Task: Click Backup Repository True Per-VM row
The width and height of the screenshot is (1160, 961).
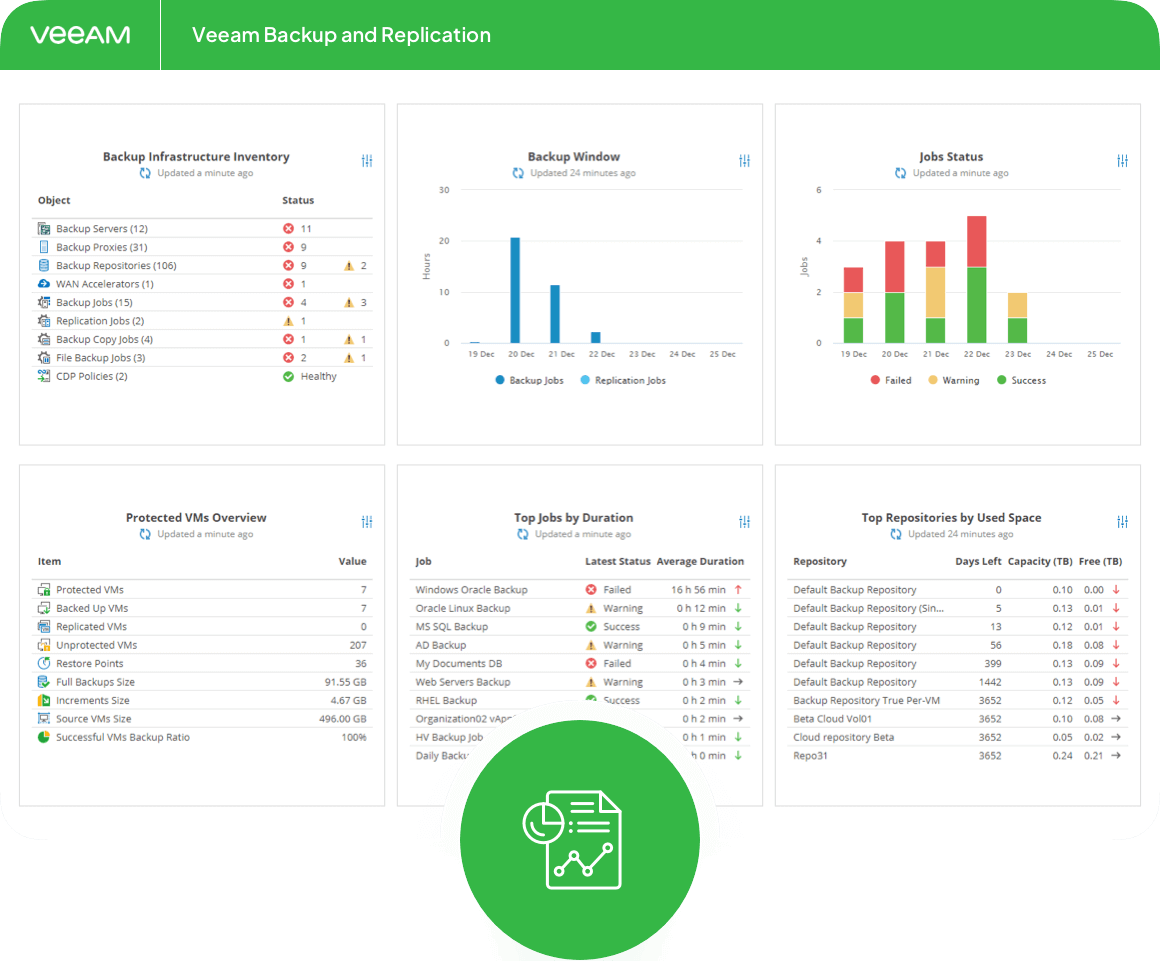Action: pyautogui.click(x=957, y=701)
